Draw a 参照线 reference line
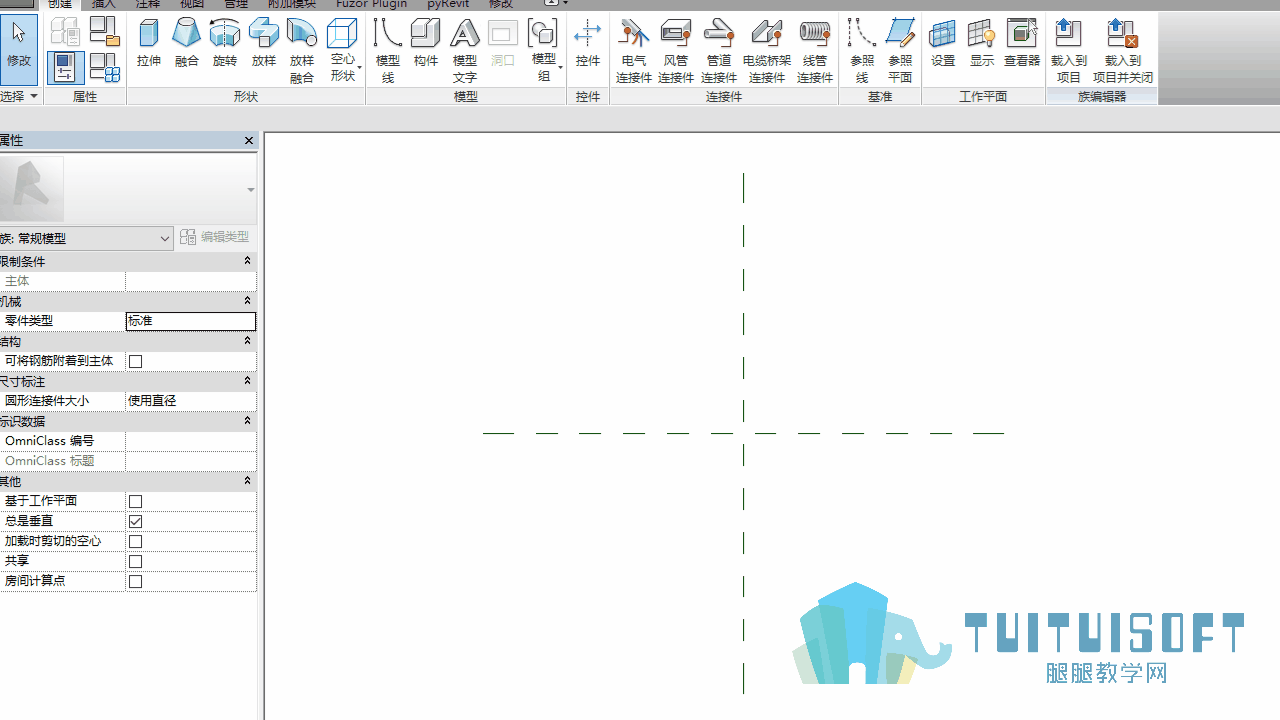The image size is (1280, 720). click(862, 50)
